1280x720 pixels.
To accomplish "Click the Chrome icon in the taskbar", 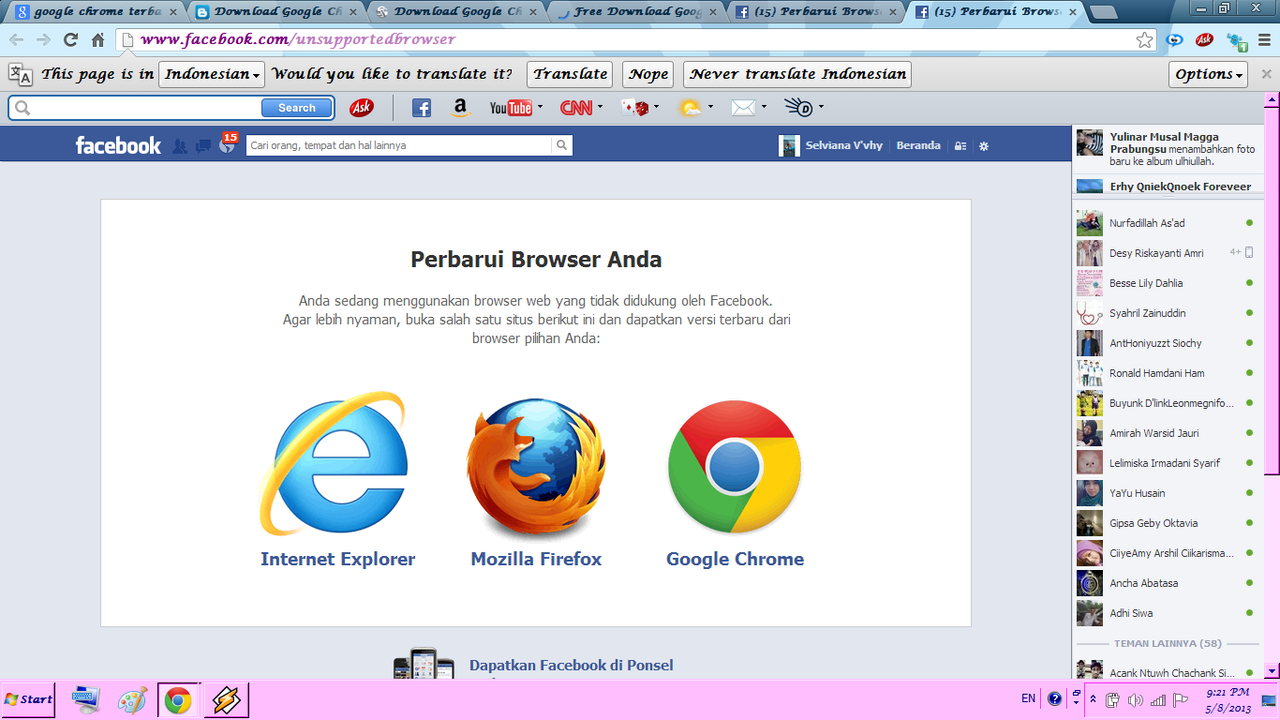I will coord(178,700).
